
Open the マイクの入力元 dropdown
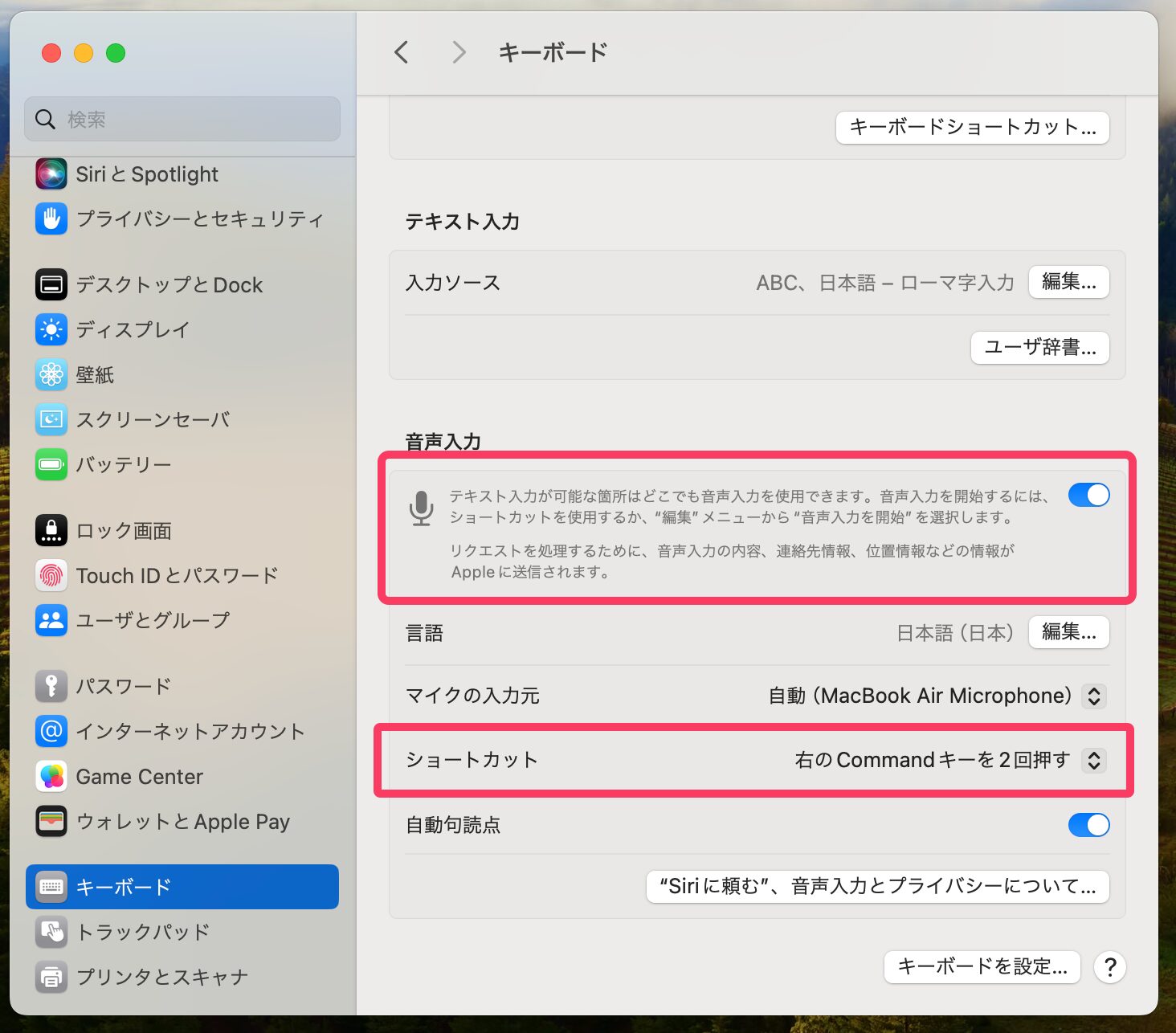pyautogui.click(x=1093, y=696)
